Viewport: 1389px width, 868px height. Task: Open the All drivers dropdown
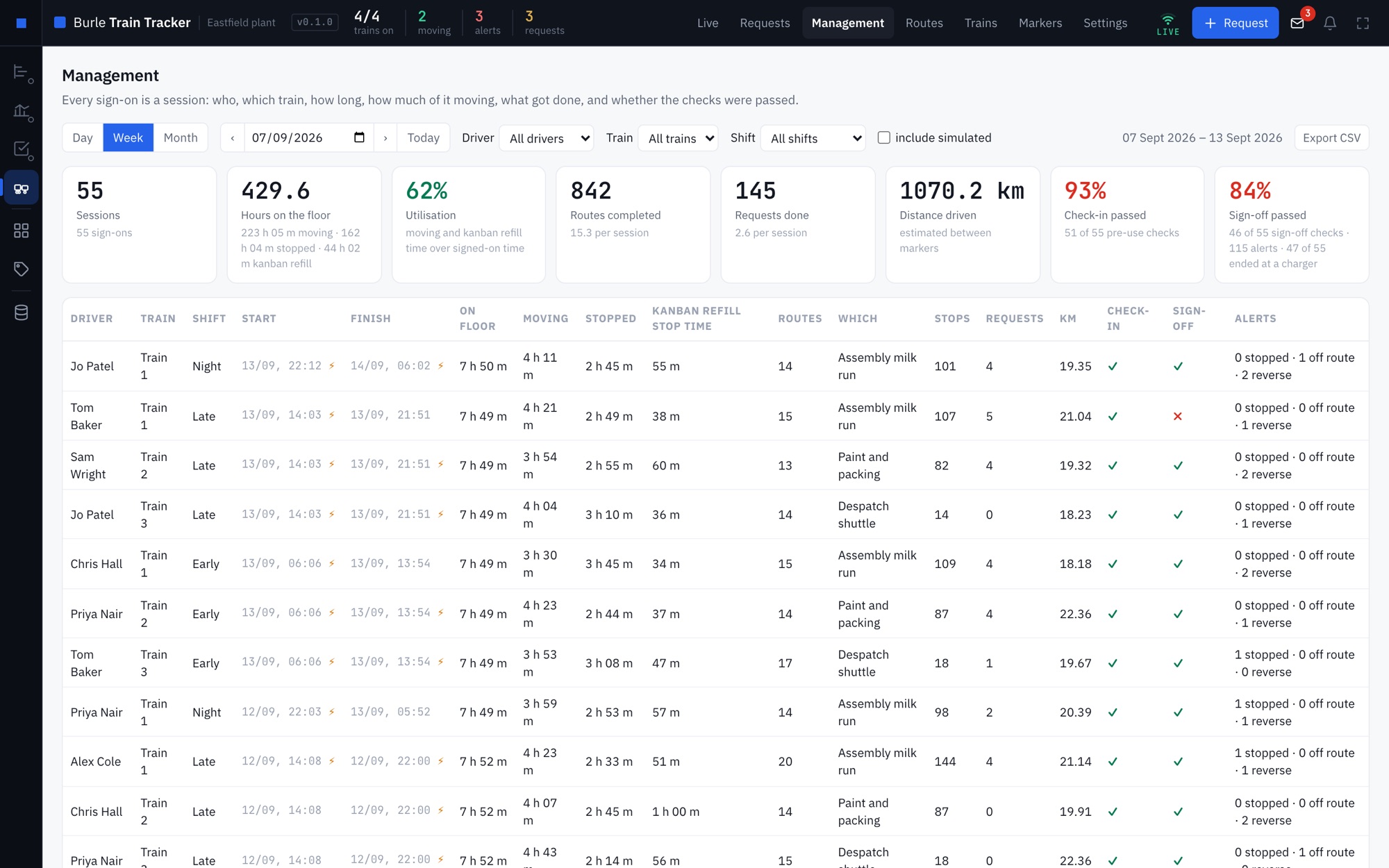(547, 138)
